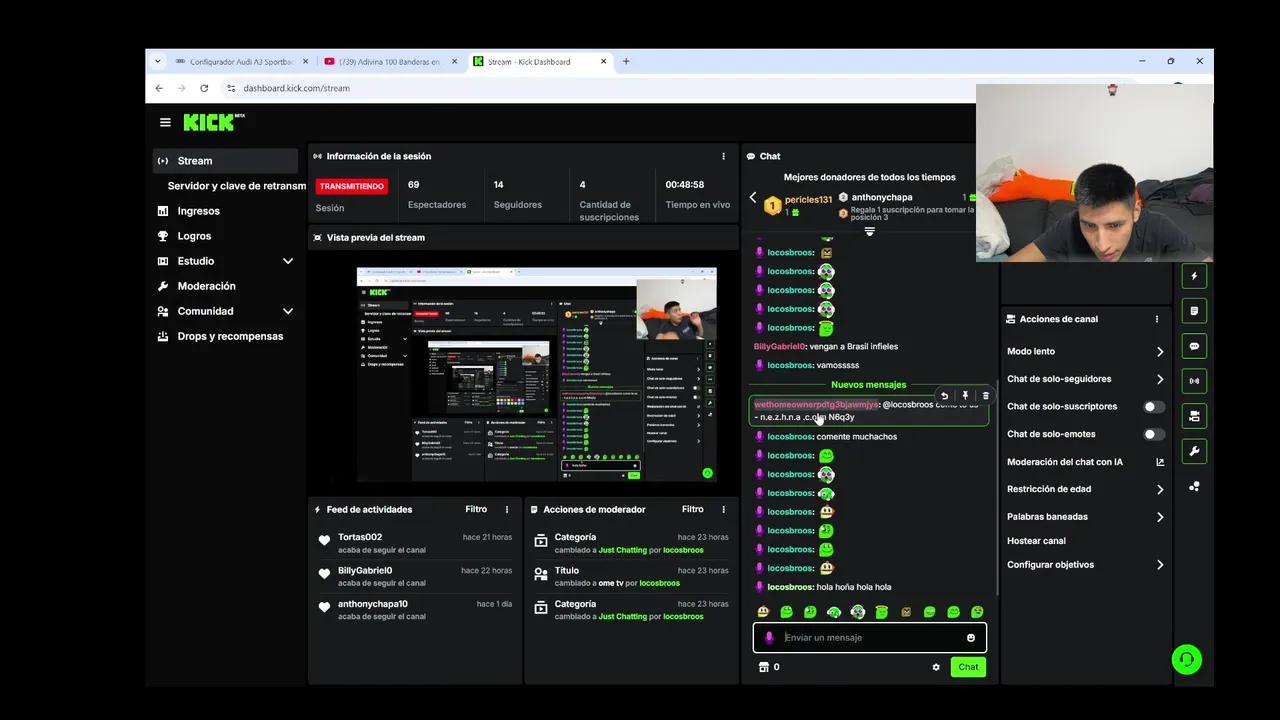Click the Kick logo
Screen dimensions: 1280x720
(x=213, y=122)
